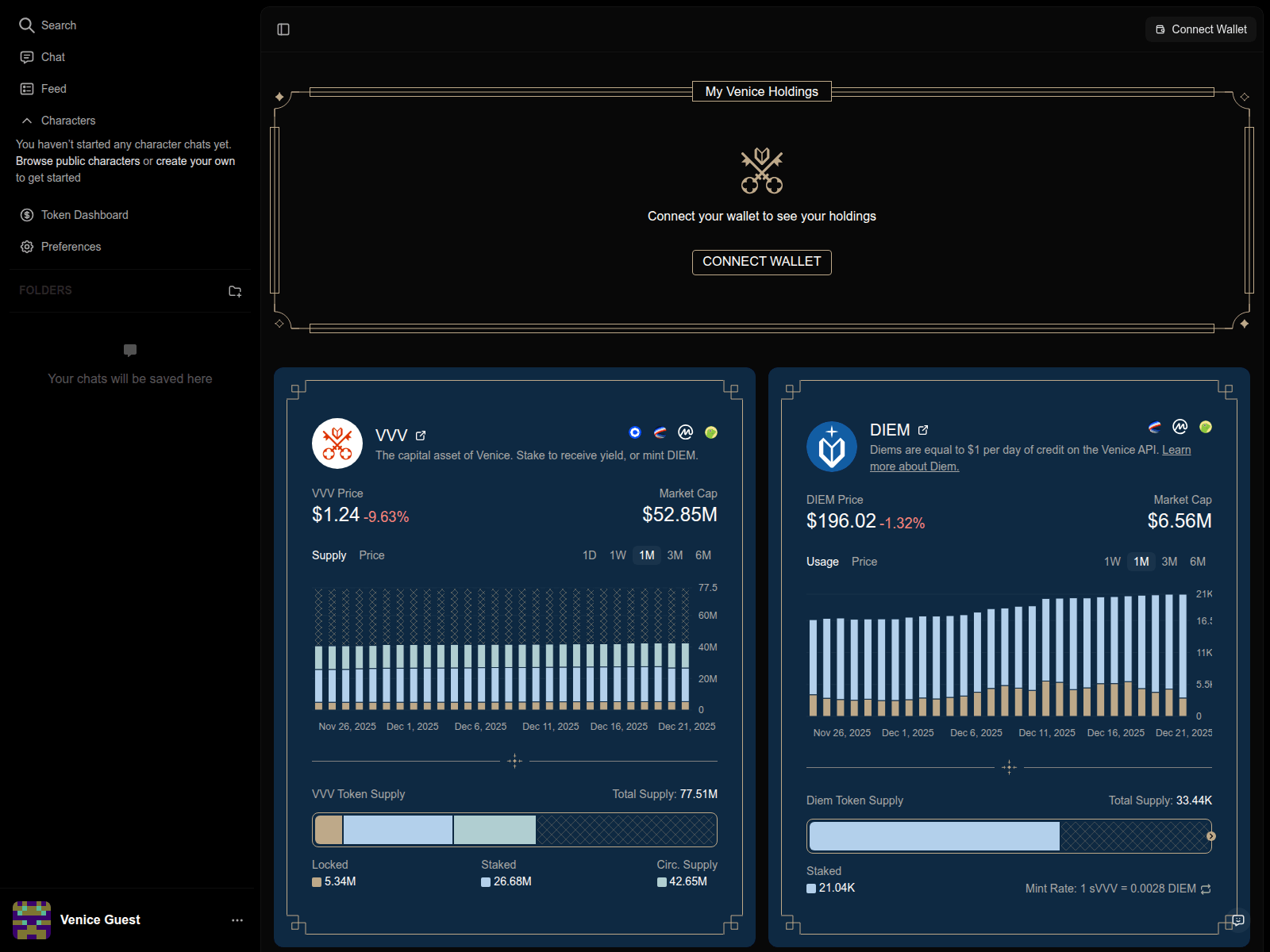
Task: Select 3M range on DIEM chart
Action: pyautogui.click(x=1169, y=562)
